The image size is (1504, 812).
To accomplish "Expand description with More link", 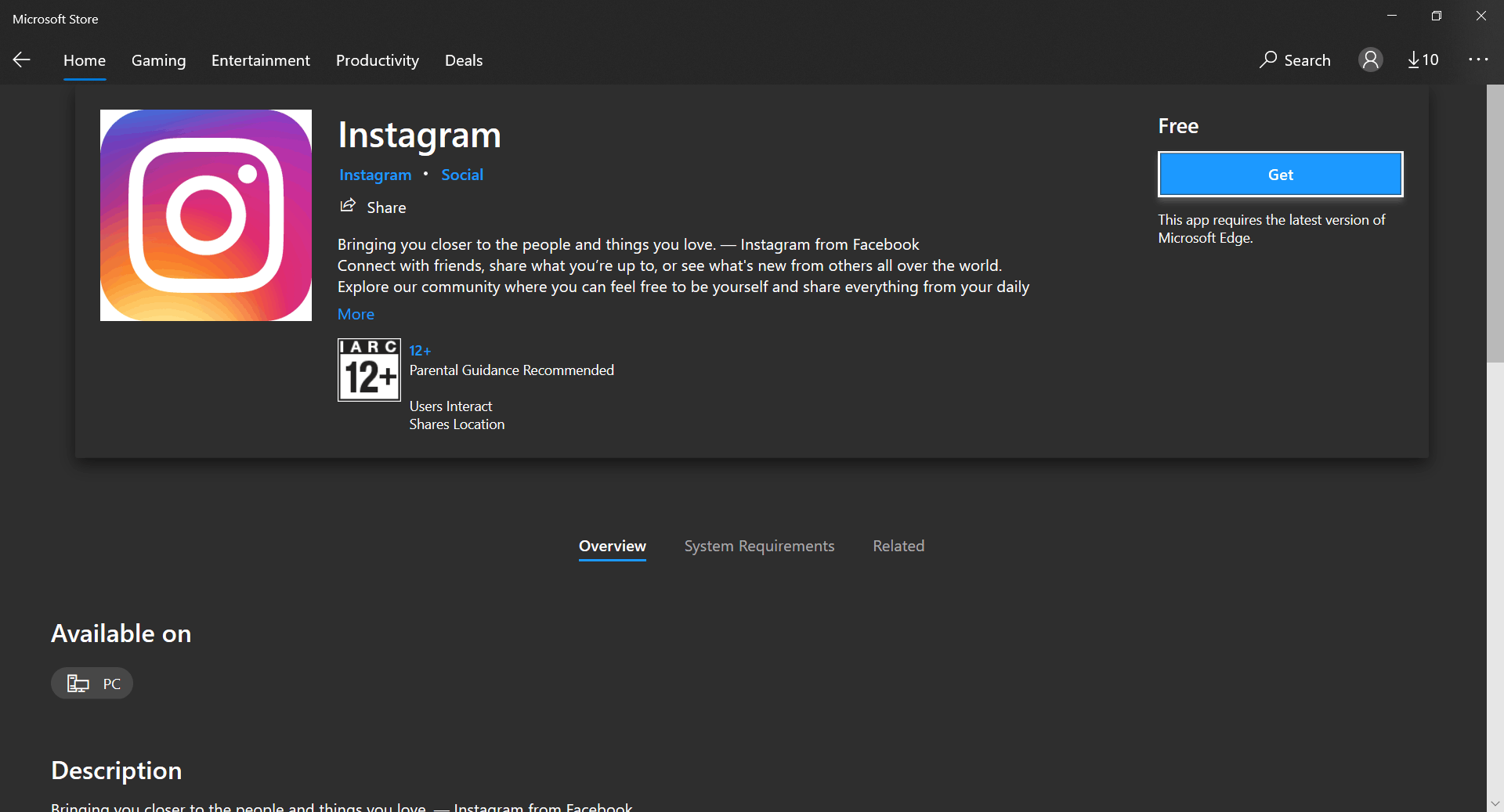I will (356, 314).
